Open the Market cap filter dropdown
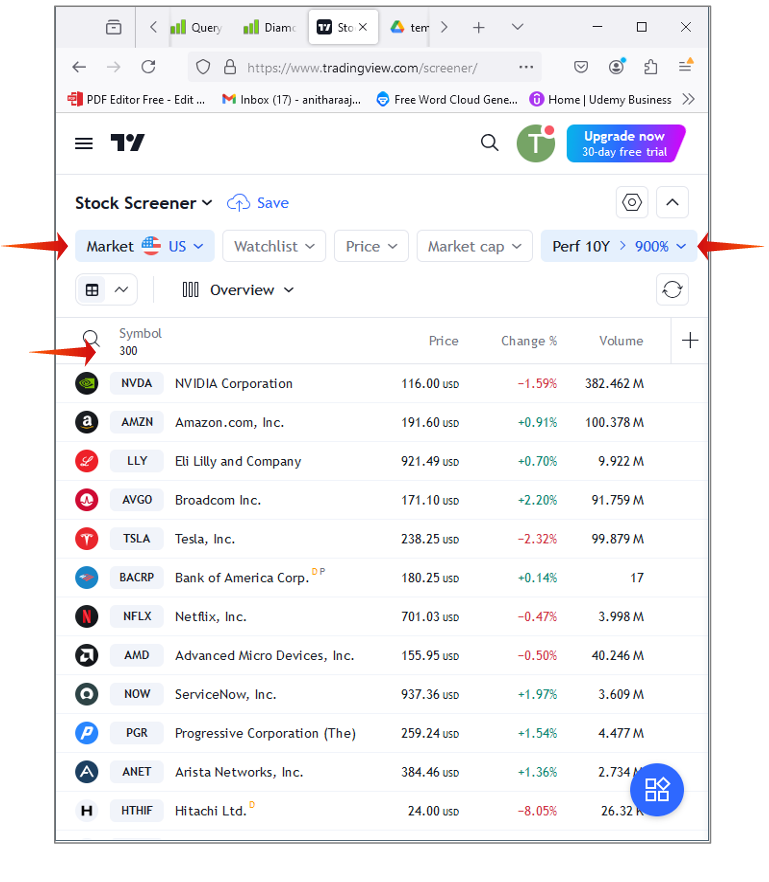The height and width of the screenshot is (882, 769). click(x=474, y=246)
